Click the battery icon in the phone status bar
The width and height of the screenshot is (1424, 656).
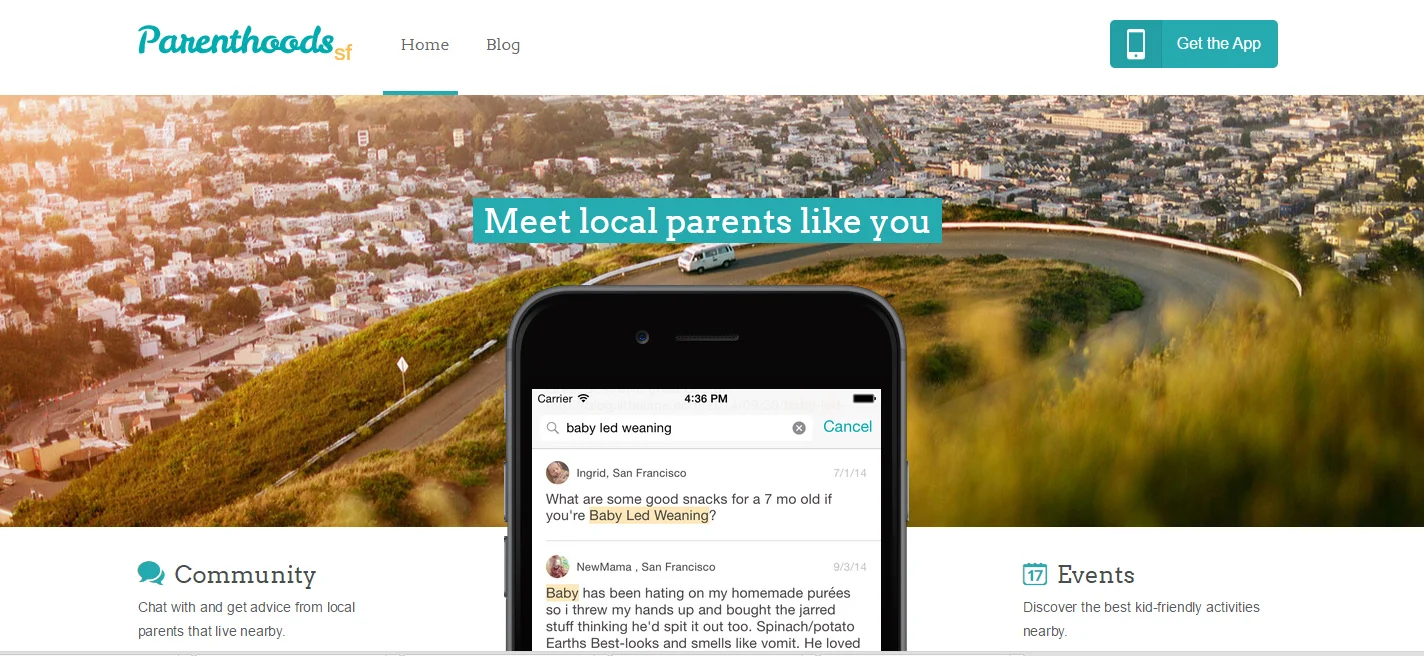coord(864,399)
